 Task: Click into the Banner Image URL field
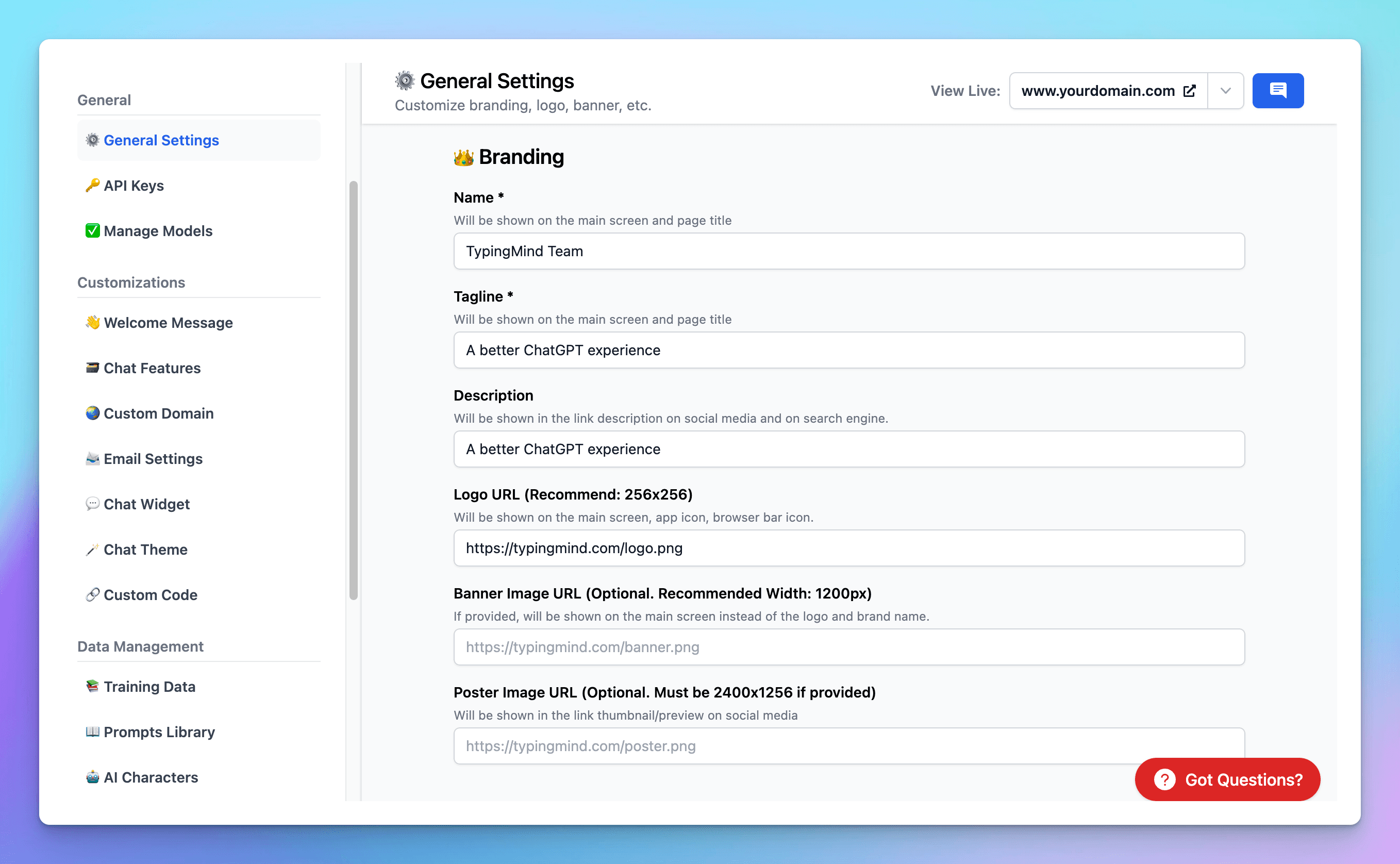tap(848, 647)
